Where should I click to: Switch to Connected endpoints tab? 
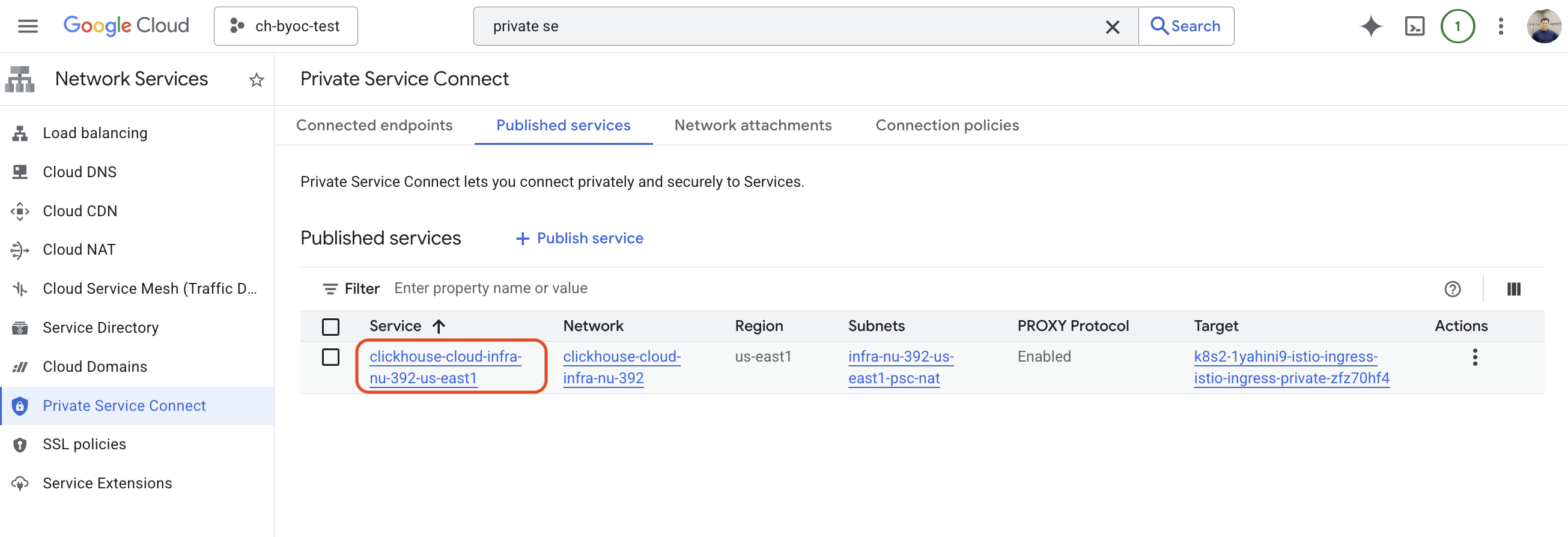[374, 126]
